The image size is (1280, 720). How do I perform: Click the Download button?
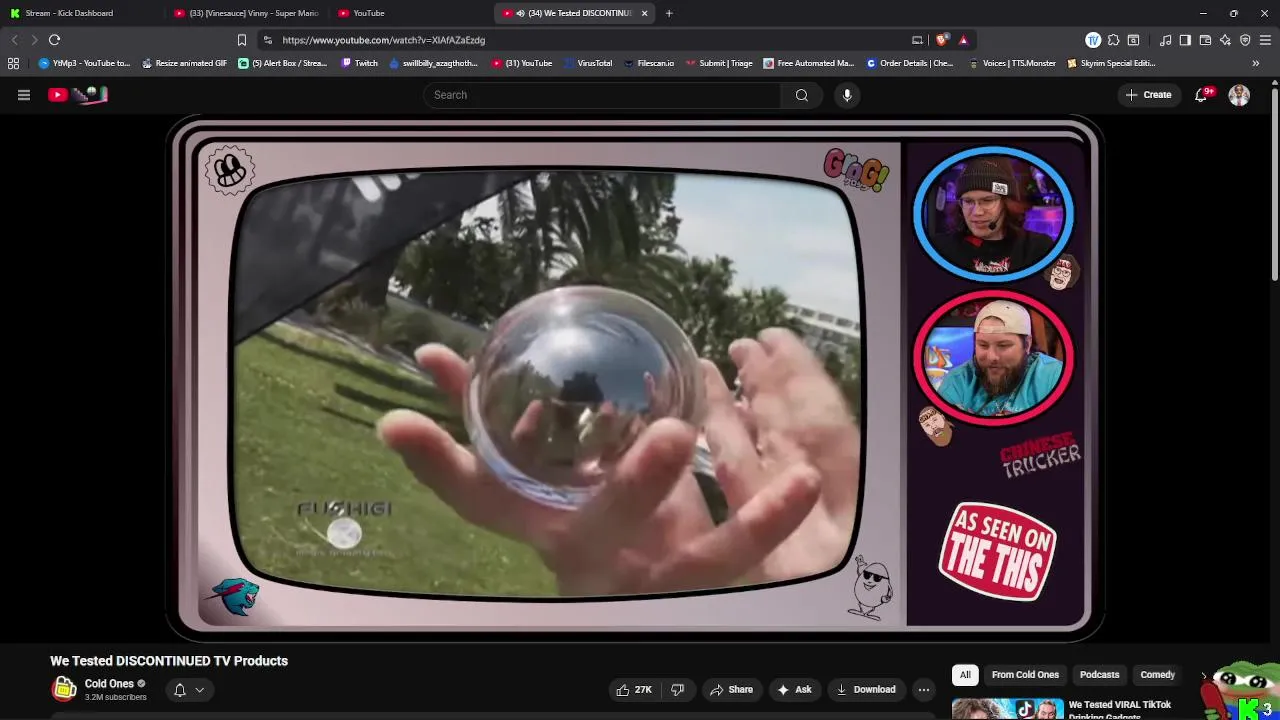pos(866,689)
